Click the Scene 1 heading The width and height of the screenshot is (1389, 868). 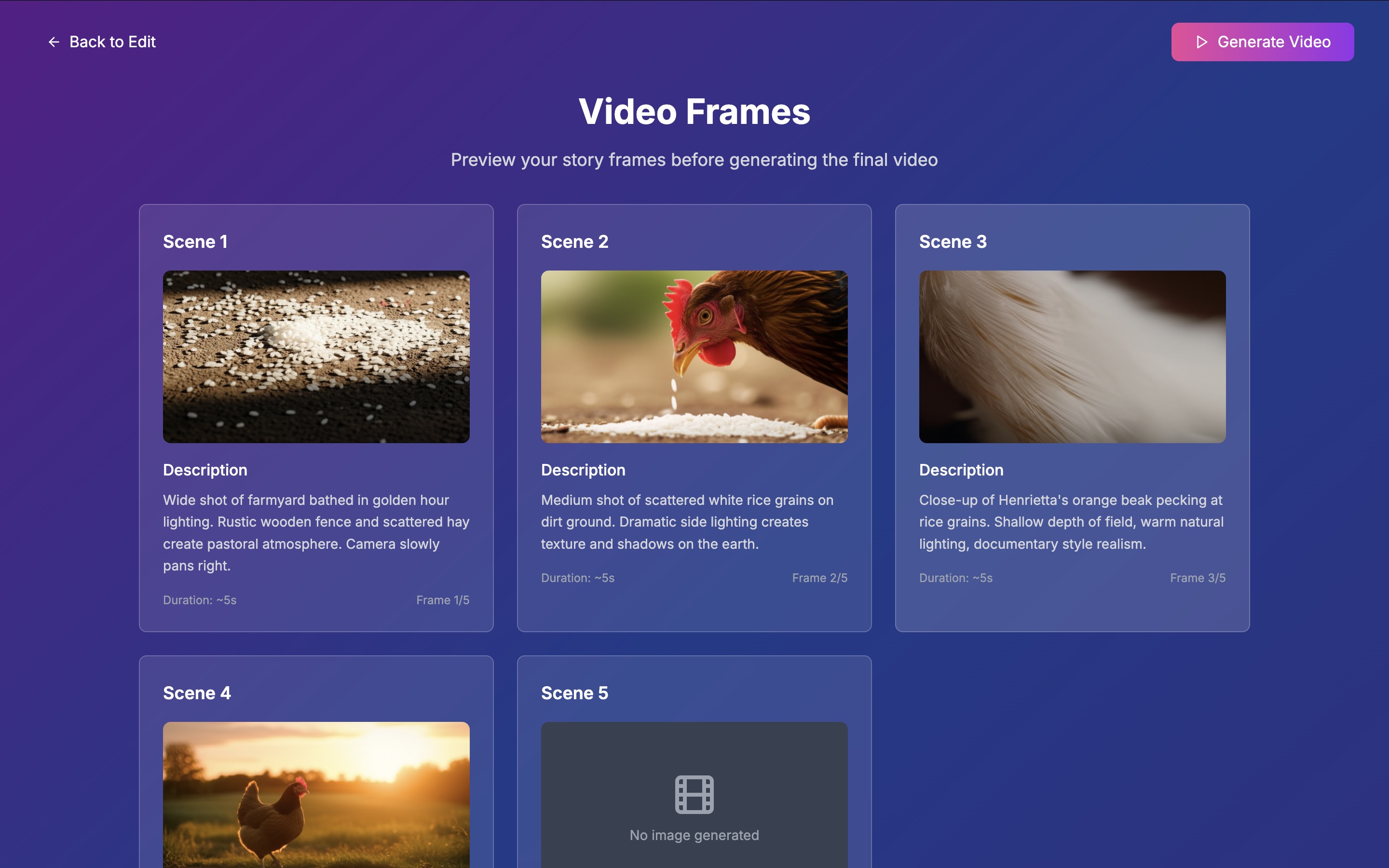195,242
